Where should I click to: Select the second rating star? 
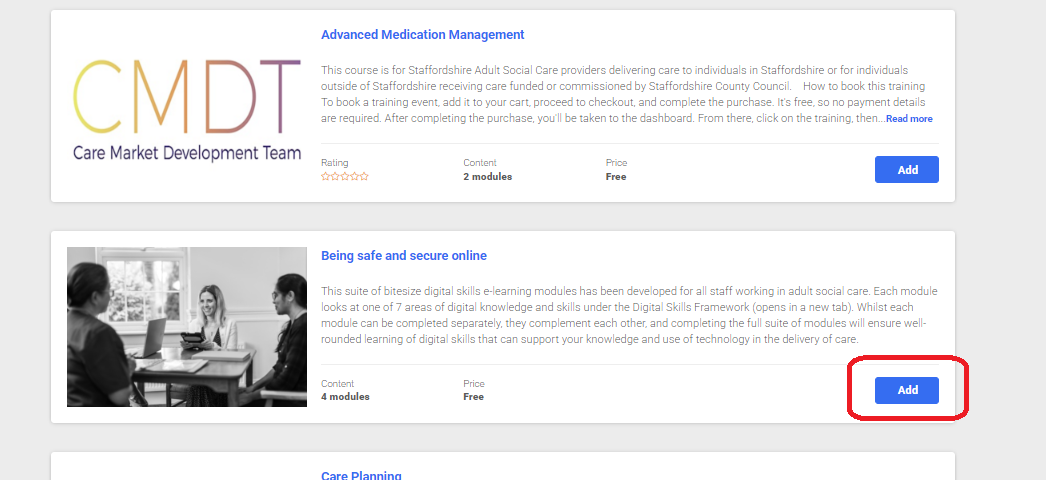pos(335,176)
